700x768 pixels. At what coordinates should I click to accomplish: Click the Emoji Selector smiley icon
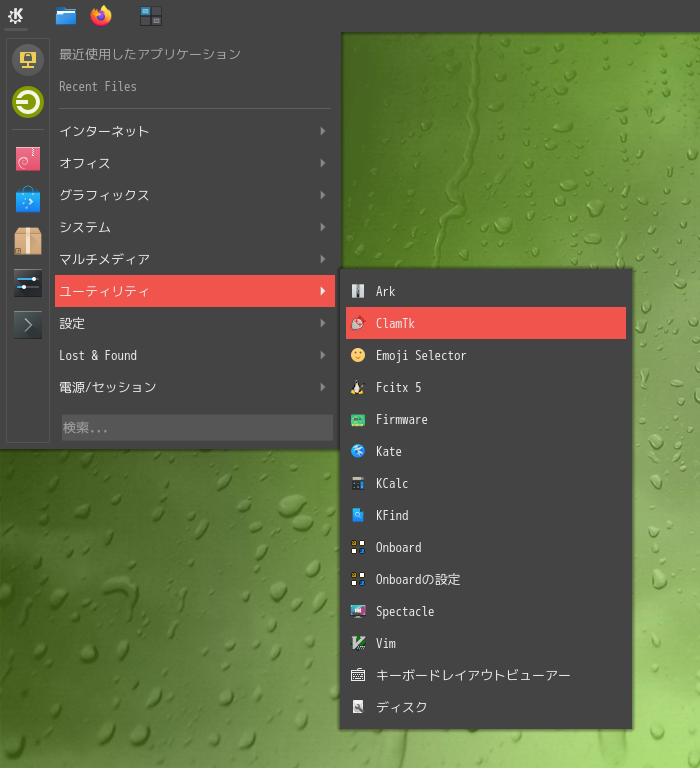pyautogui.click(x=358, y=355)
